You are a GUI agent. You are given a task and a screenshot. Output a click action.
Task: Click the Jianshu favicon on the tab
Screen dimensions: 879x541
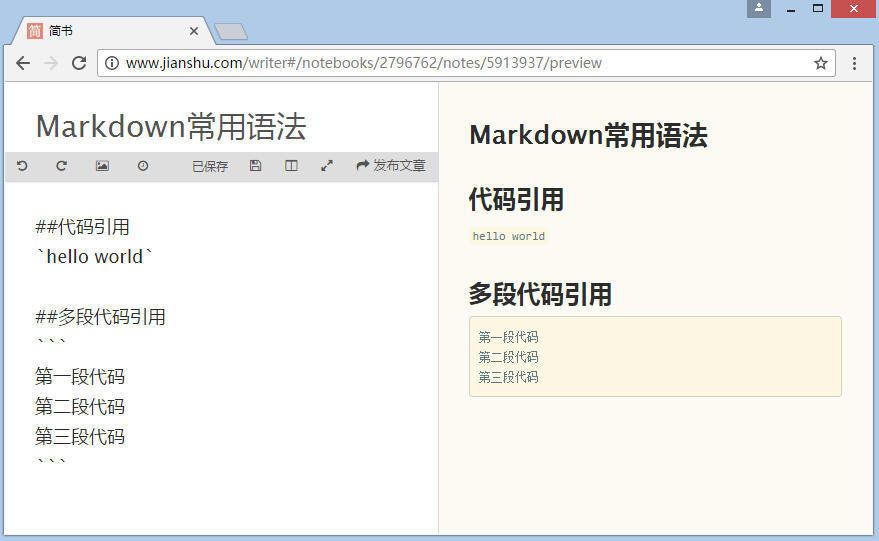coord(35,31)
